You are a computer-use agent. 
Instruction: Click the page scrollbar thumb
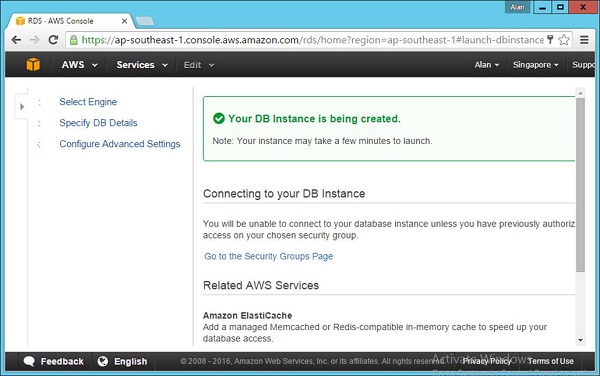click(x=580, y=185)
